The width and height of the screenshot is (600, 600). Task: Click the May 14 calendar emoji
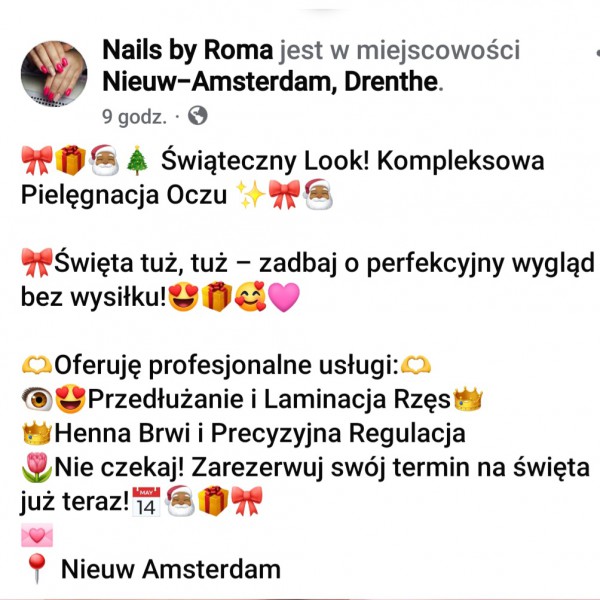pos(146,501)
